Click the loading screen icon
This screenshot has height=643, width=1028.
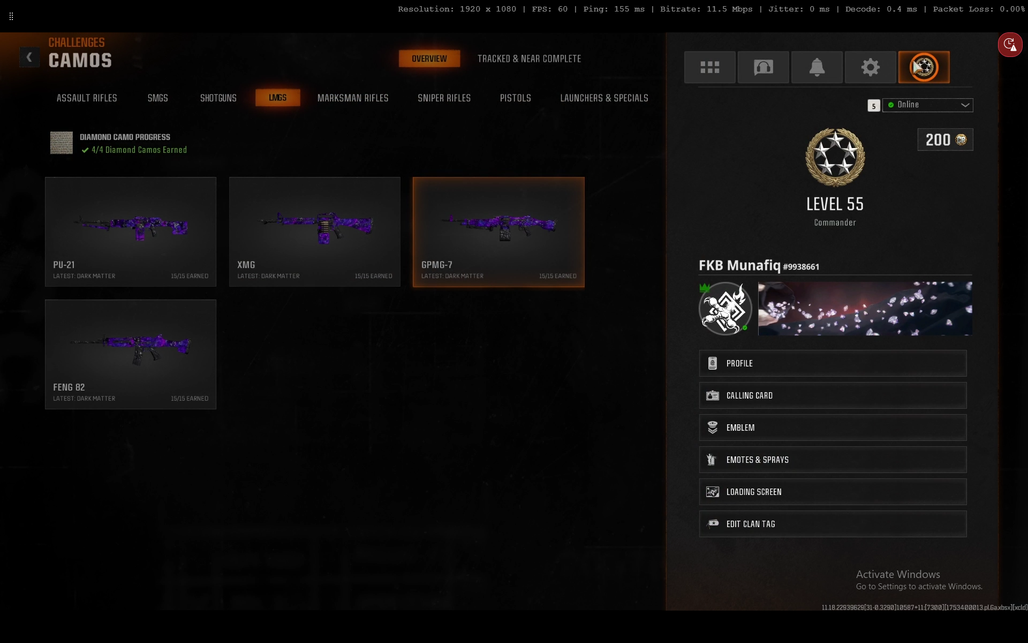pyautogui.click(x=713, y=492)
